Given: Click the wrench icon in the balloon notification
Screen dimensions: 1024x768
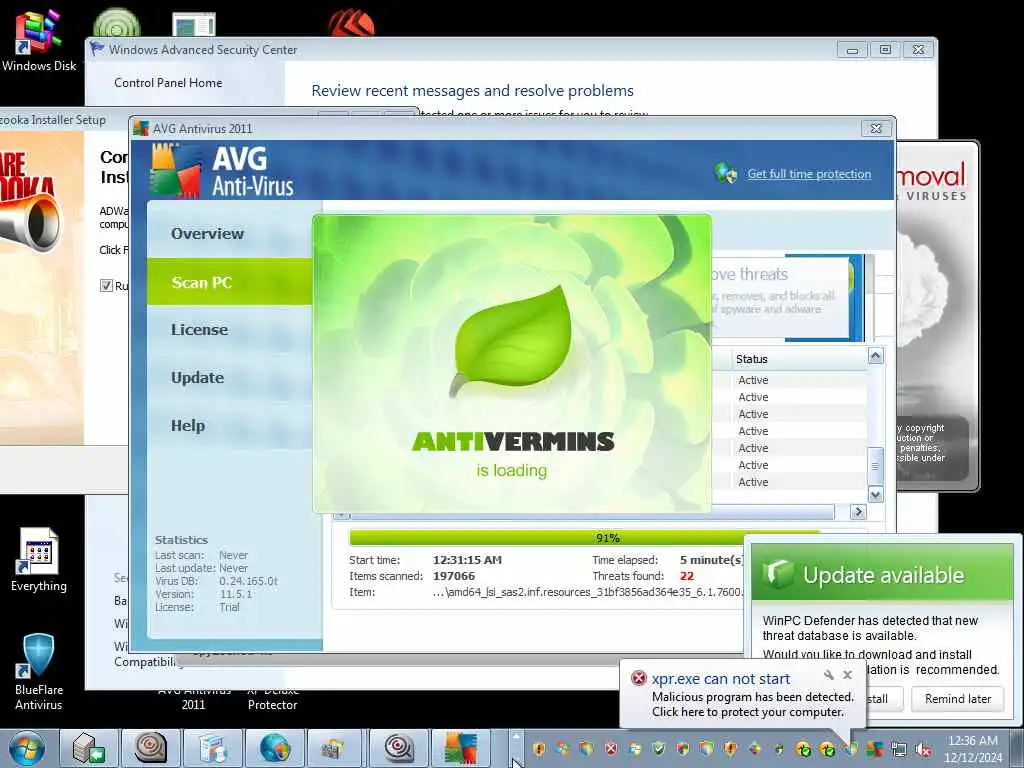Looking at the screenshot, I should pyautogui.click(x=828, y=675).
